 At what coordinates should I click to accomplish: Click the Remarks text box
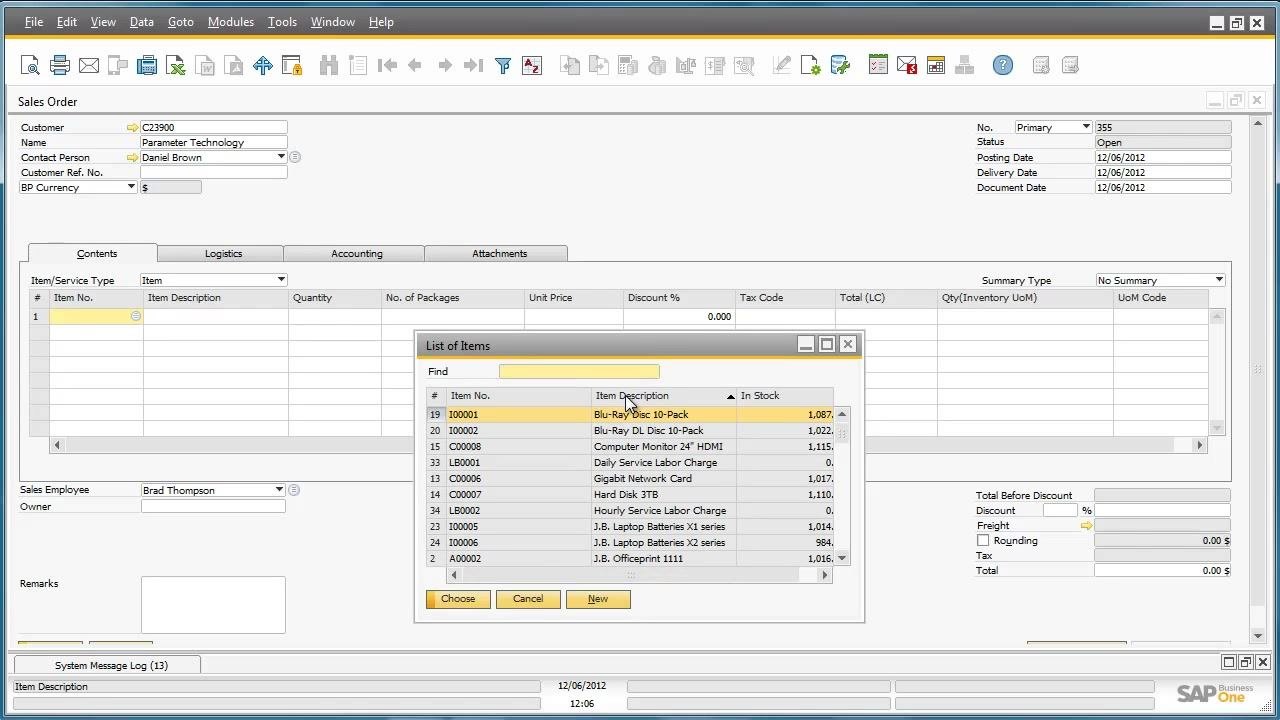point(213,605)
